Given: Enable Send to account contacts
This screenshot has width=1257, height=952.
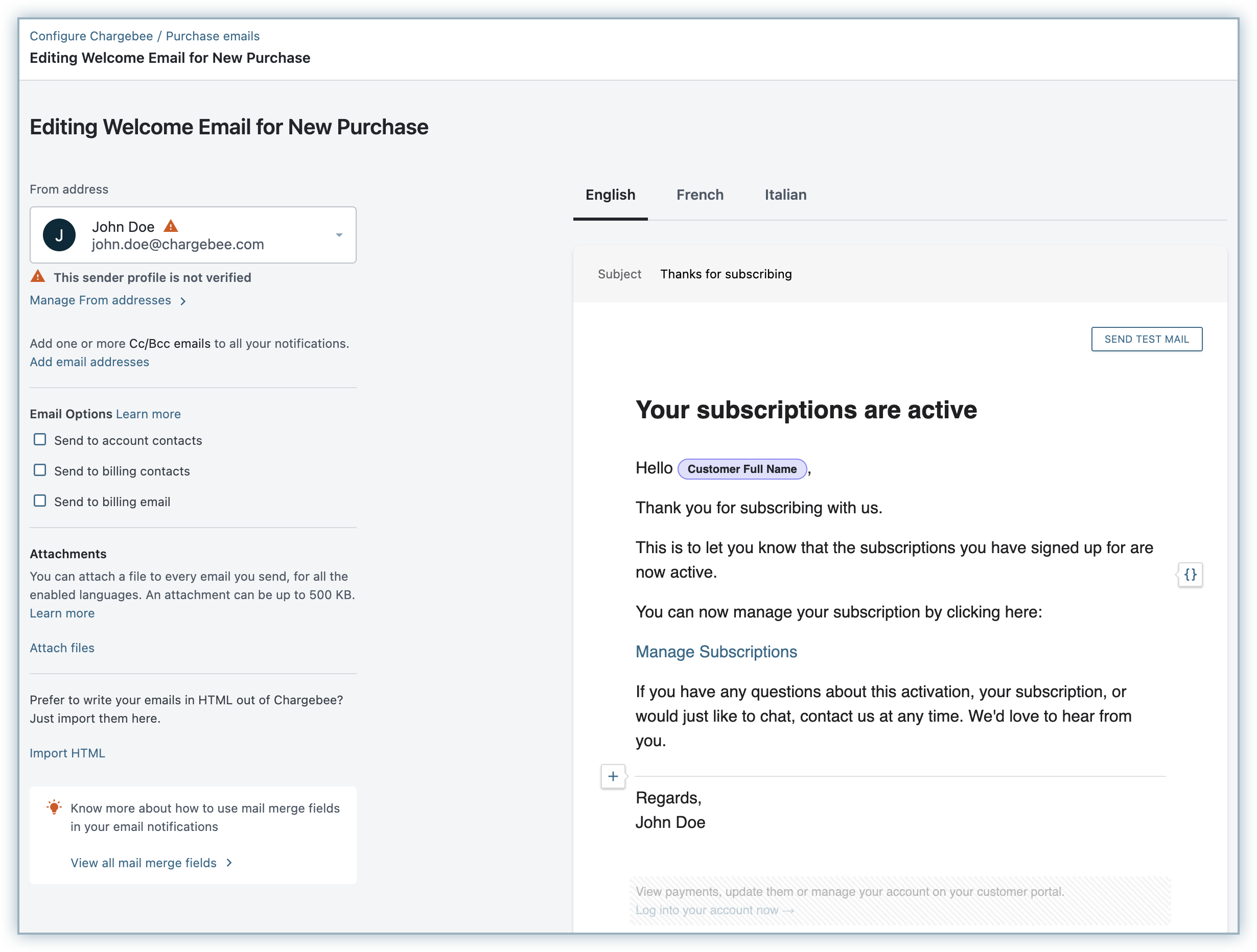Looking at the screenshot, I should coord(40,440).
